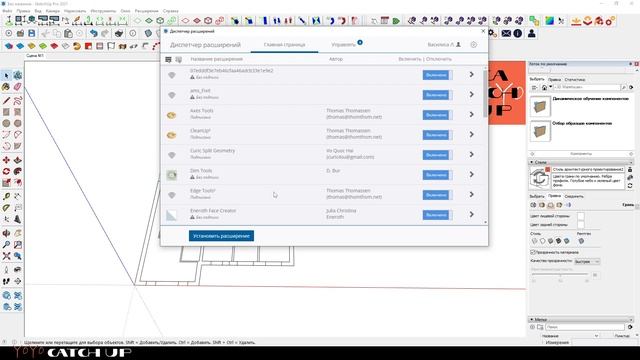The image size is (640, 360).
Task: Click the green play toolbar icon
Action: tap(396, 21)
